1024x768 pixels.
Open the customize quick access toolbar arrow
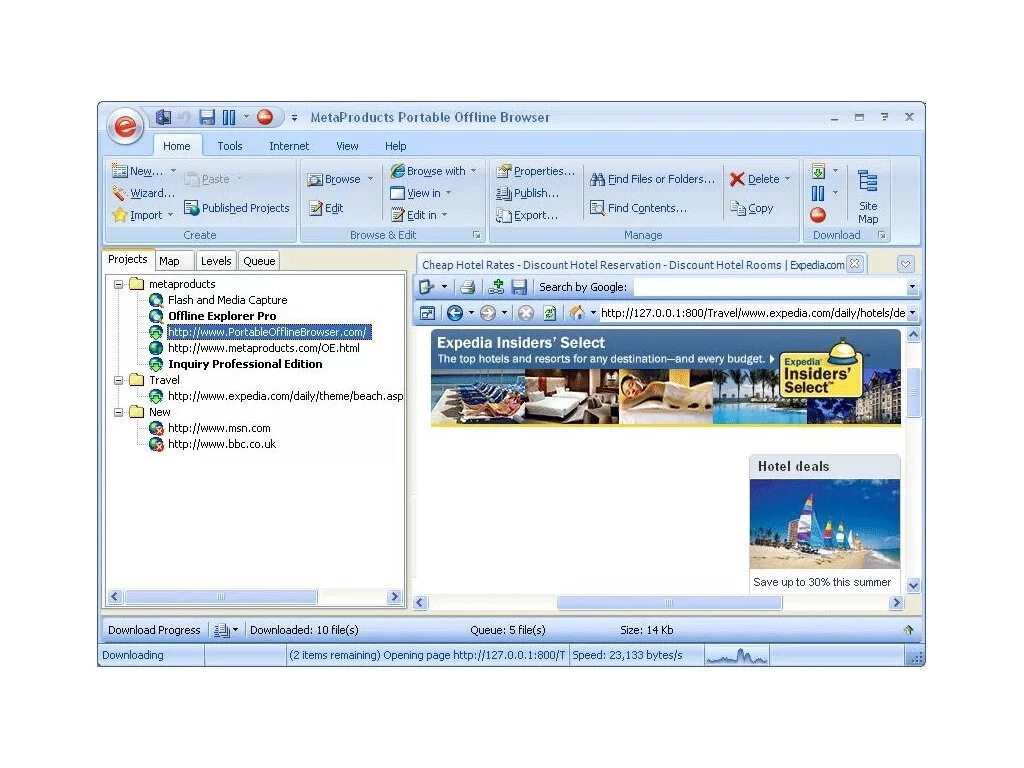[295, 118]
